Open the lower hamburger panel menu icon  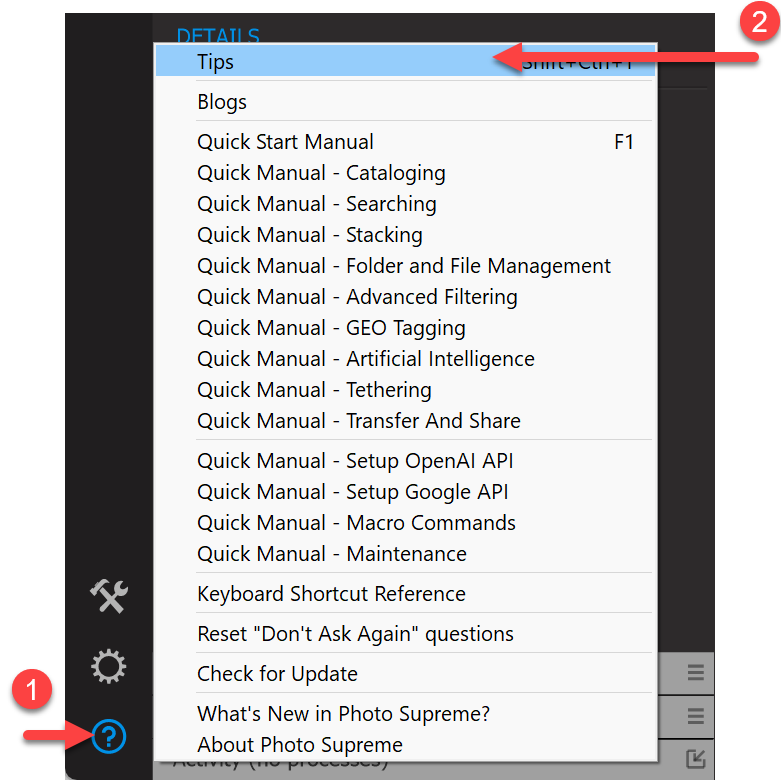[696, 716]
